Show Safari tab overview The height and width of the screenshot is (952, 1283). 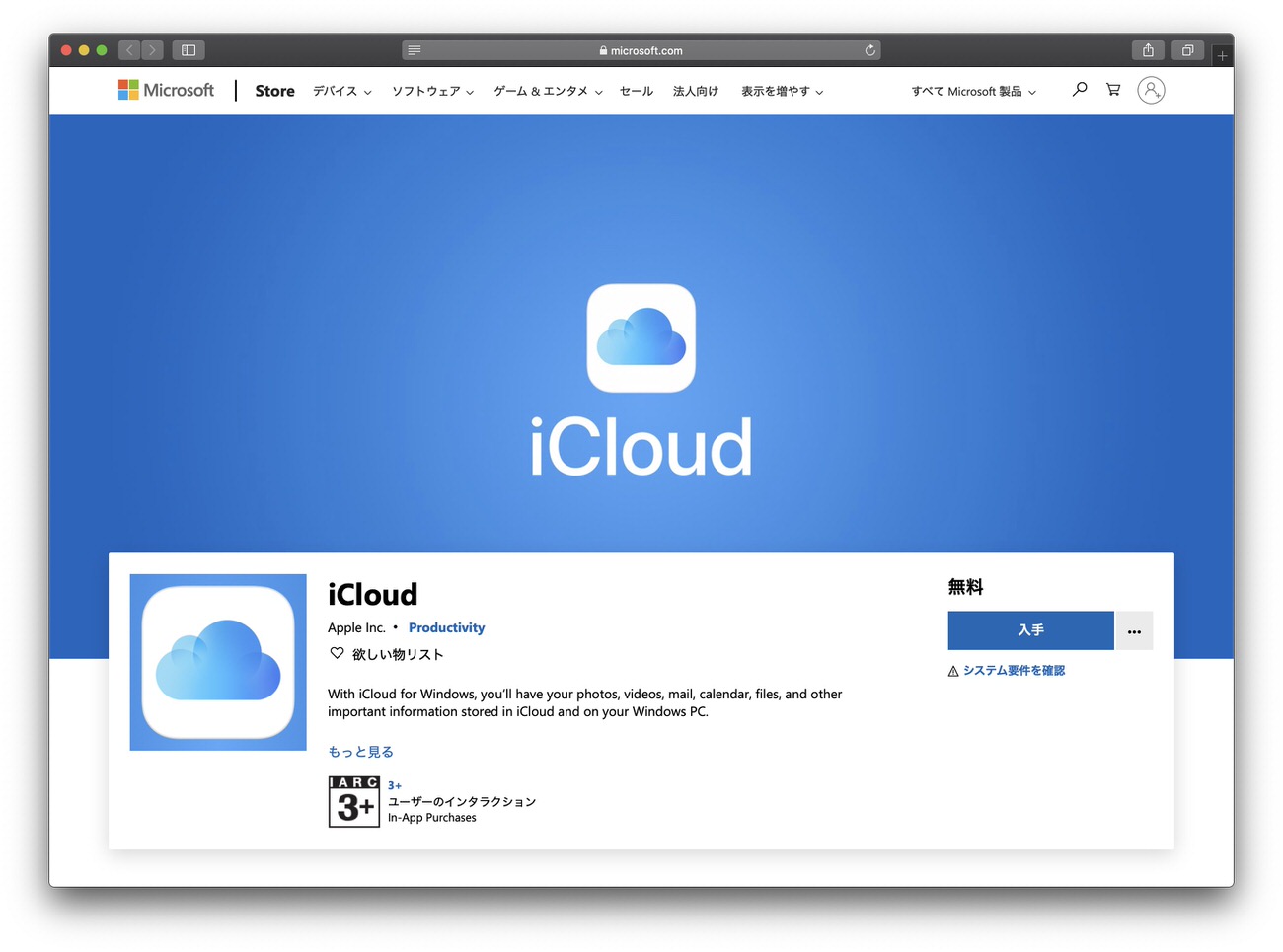click(x=1187, y=50)
